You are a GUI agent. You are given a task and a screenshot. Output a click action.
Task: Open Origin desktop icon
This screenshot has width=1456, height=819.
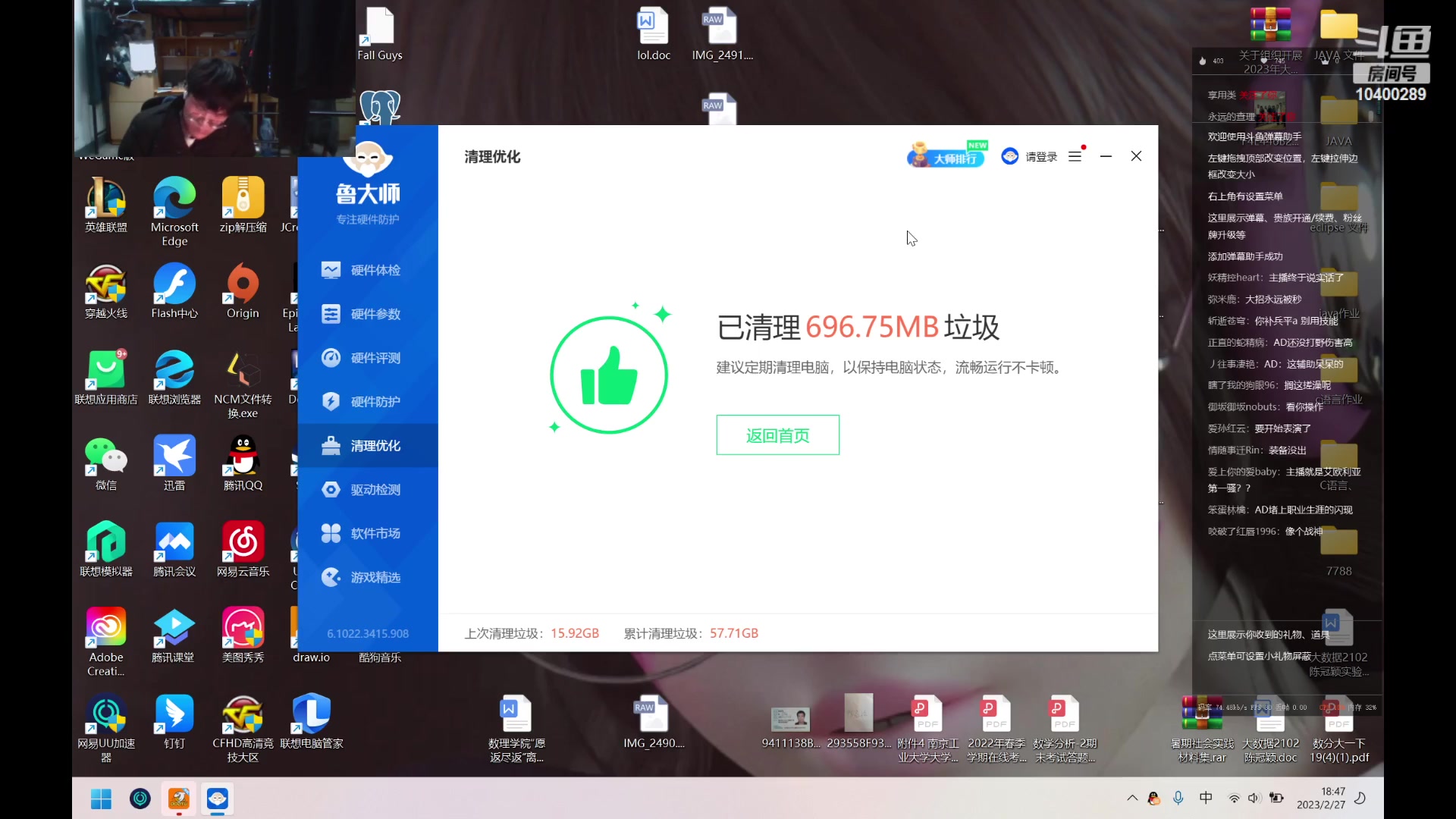(243, 291)
